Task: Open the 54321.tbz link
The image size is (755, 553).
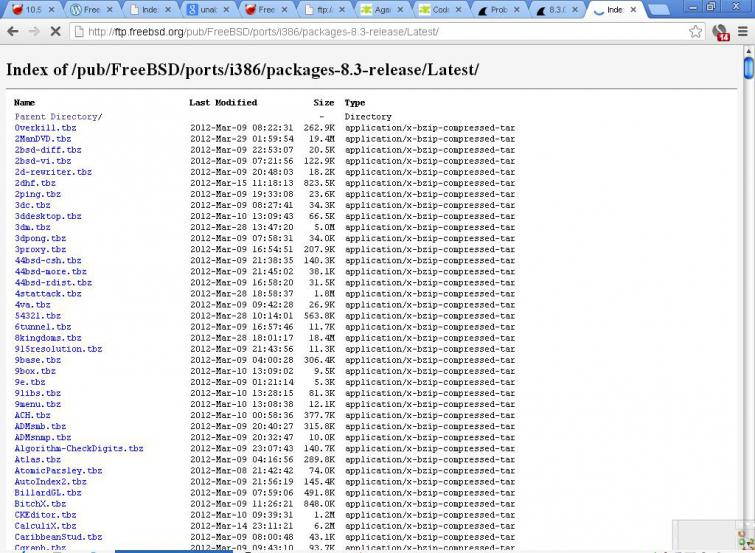Action: click(38, 316)
